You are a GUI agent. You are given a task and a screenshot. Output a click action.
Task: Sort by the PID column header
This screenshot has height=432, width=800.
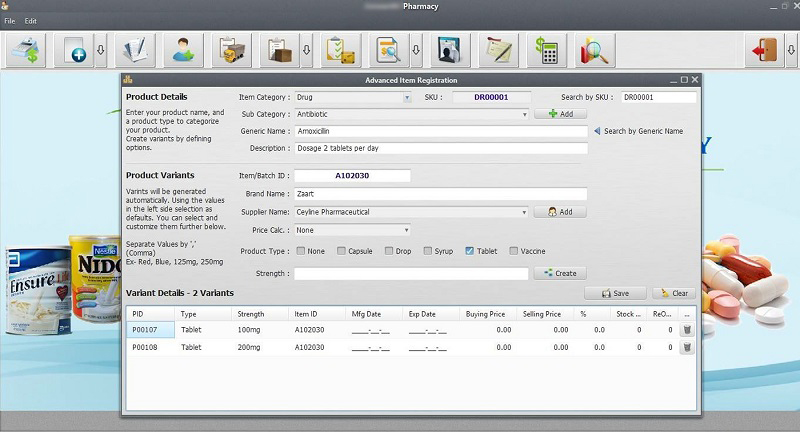point(150,314)
